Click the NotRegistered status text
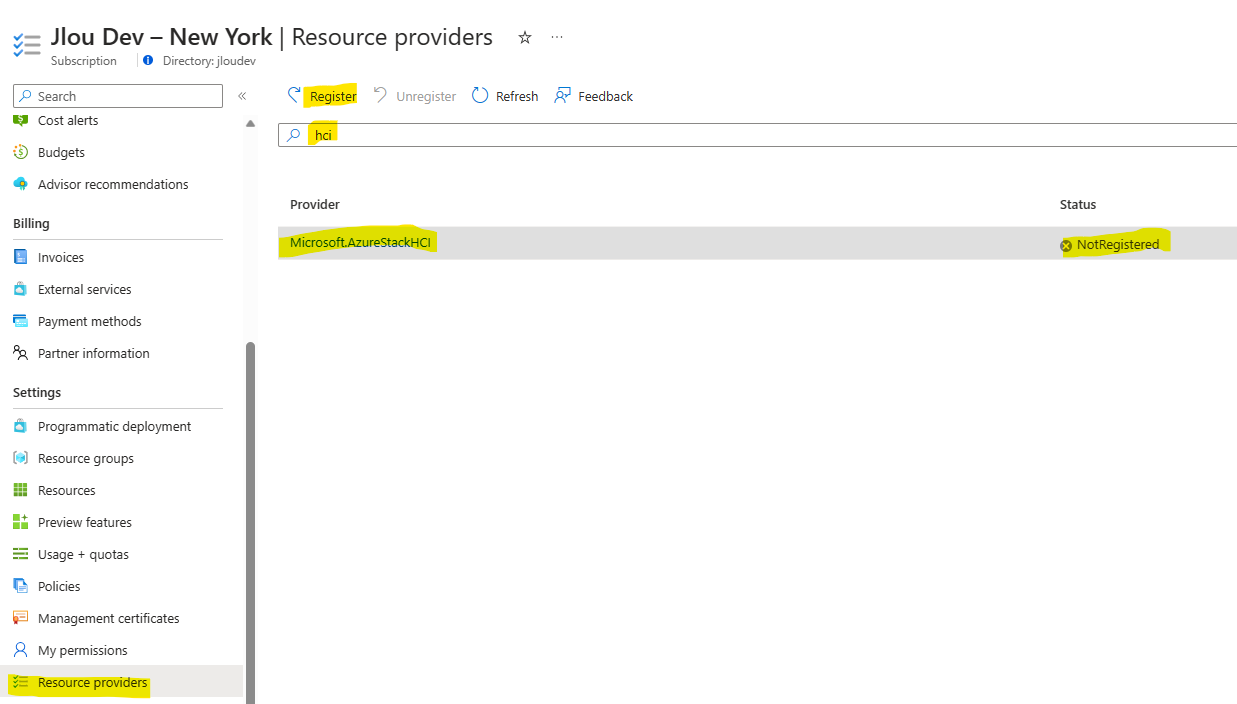Viewport: 1237px width, 704px height. pos(1118,245)
